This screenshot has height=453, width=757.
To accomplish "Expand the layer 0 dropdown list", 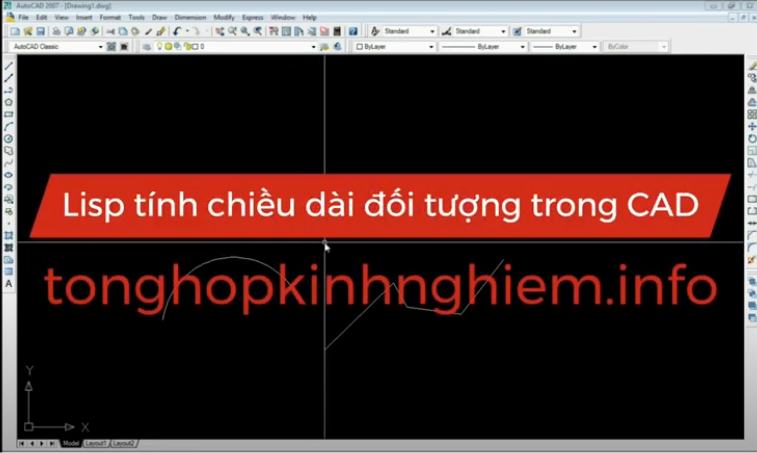I will [x=313, y=47].
